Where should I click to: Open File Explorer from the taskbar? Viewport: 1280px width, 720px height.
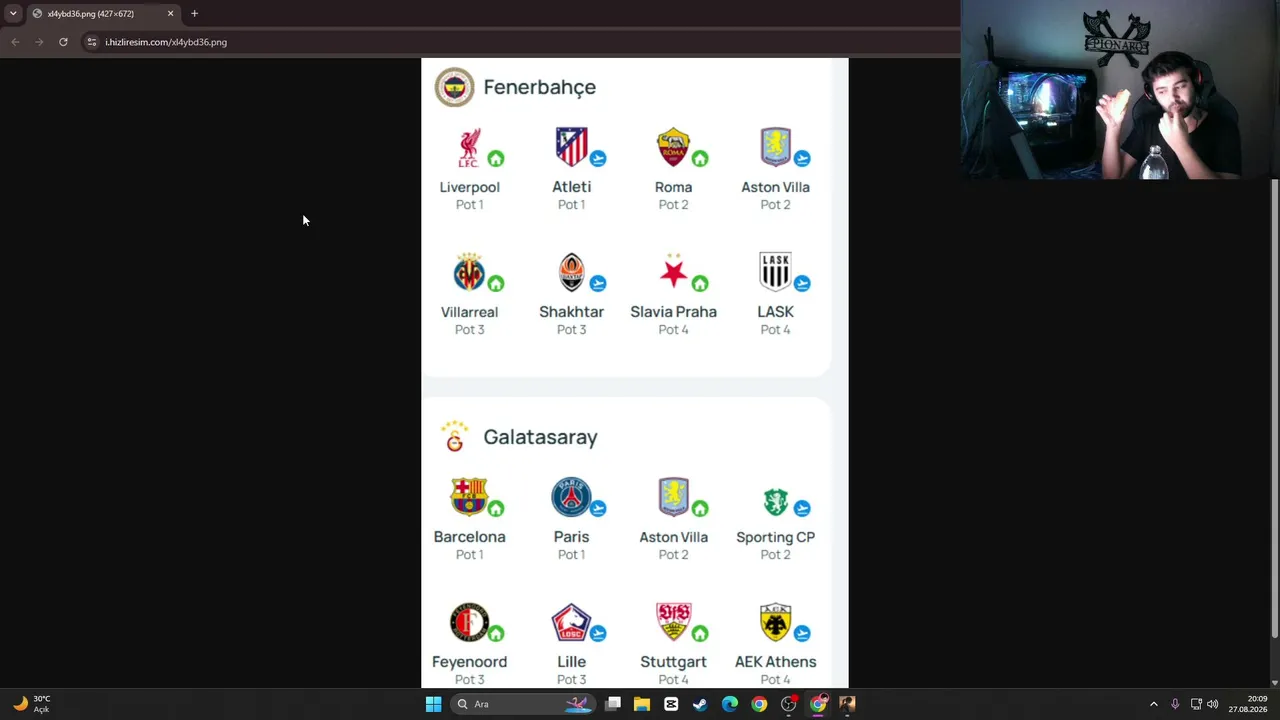click(642, 704)
